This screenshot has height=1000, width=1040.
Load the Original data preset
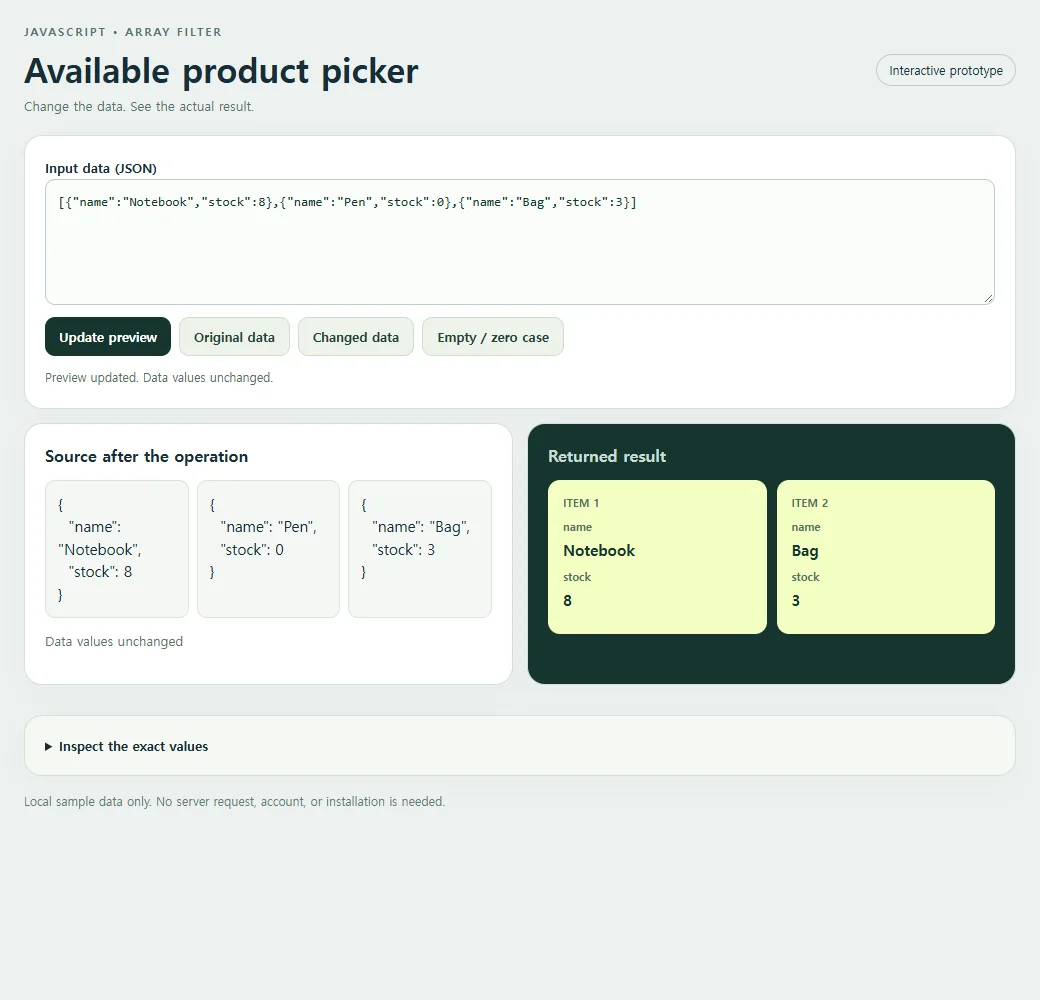tap(234, 337)
